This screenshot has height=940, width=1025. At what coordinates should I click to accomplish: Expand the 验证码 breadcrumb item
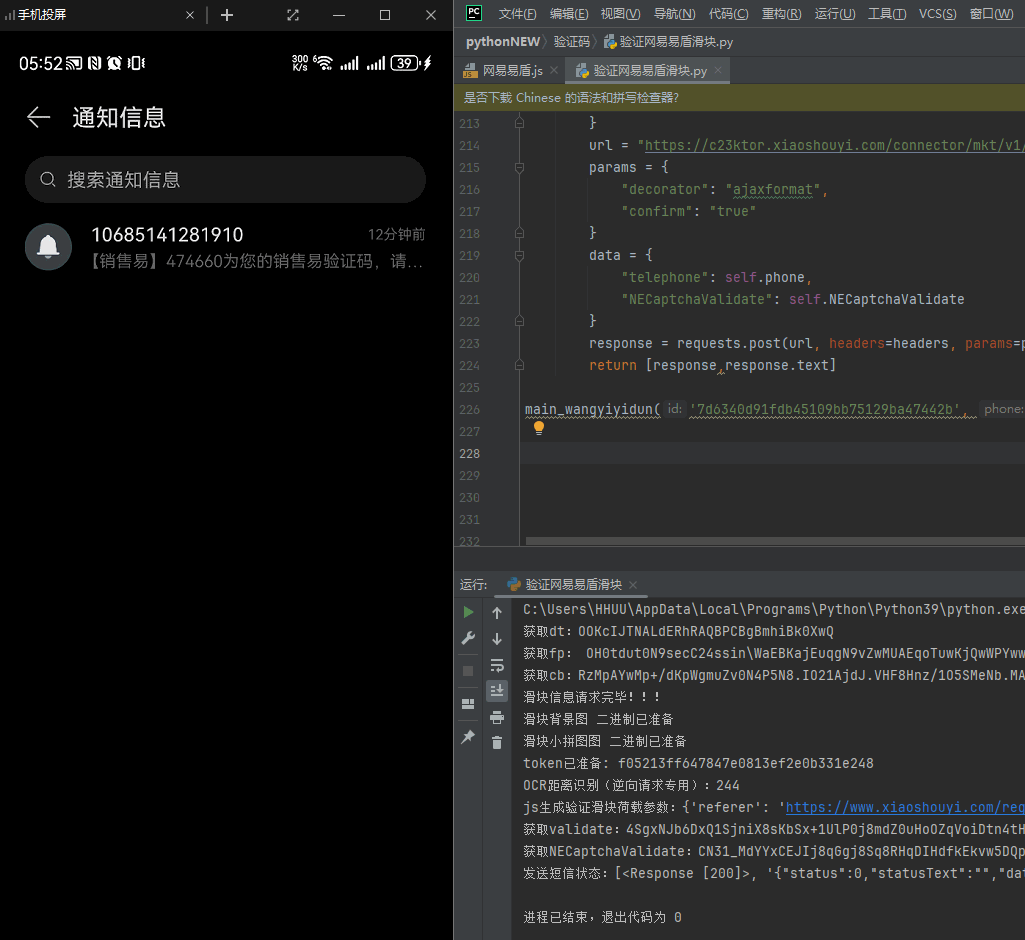(570, 41)
